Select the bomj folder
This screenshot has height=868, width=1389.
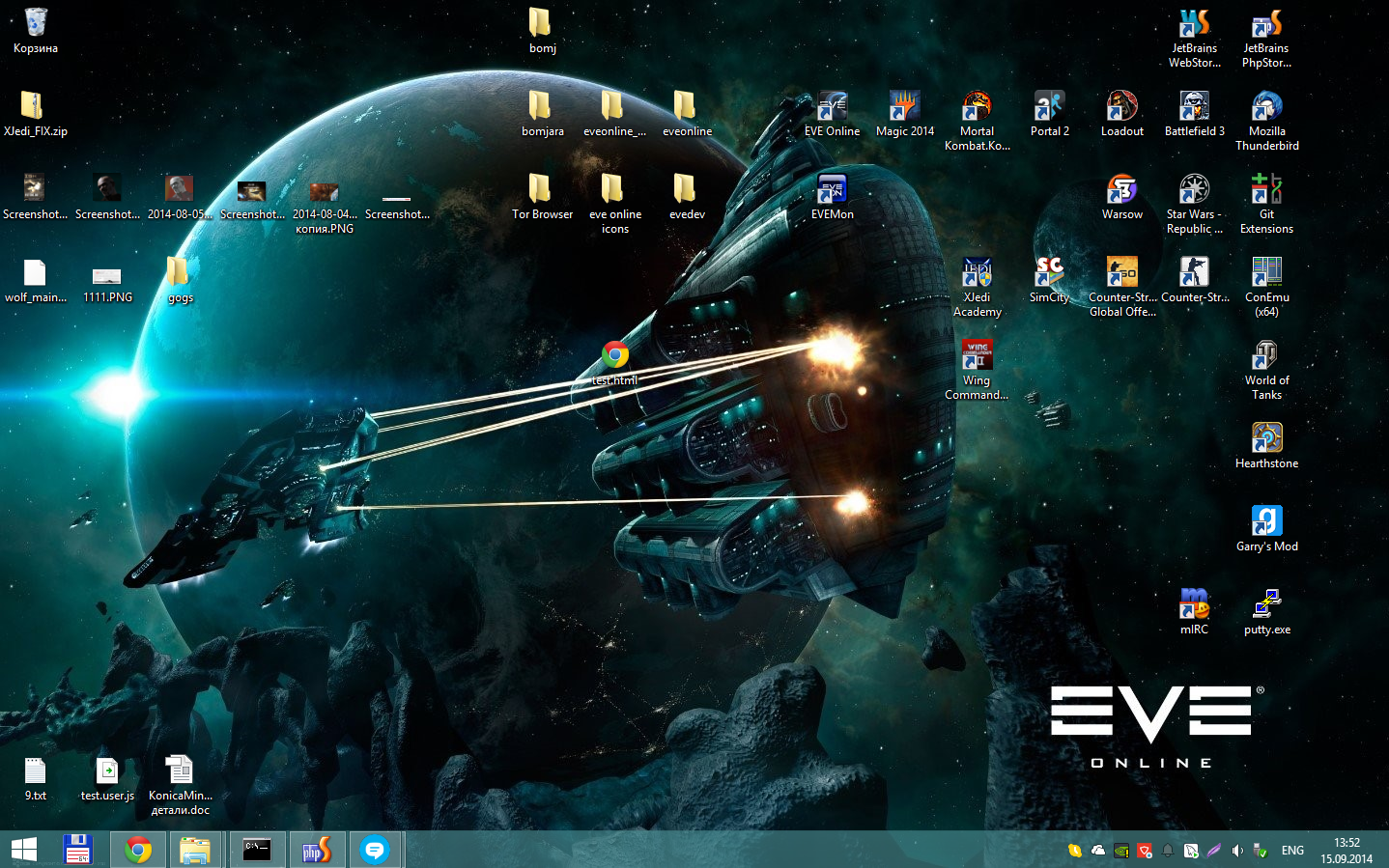[542, 30]
